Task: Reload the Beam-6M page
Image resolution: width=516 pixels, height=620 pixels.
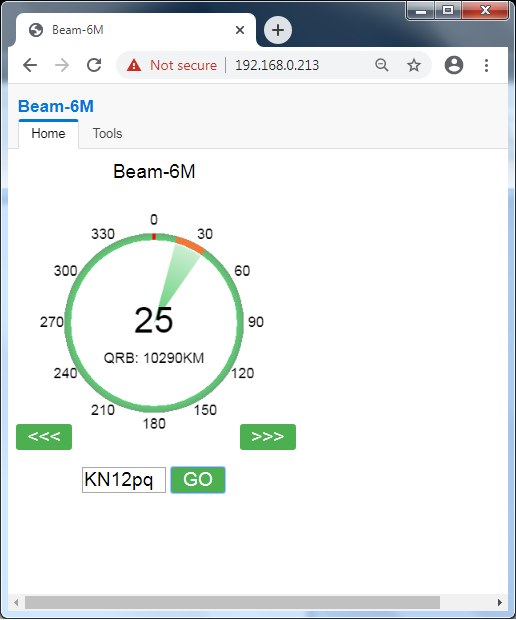Action: [94, 65]
